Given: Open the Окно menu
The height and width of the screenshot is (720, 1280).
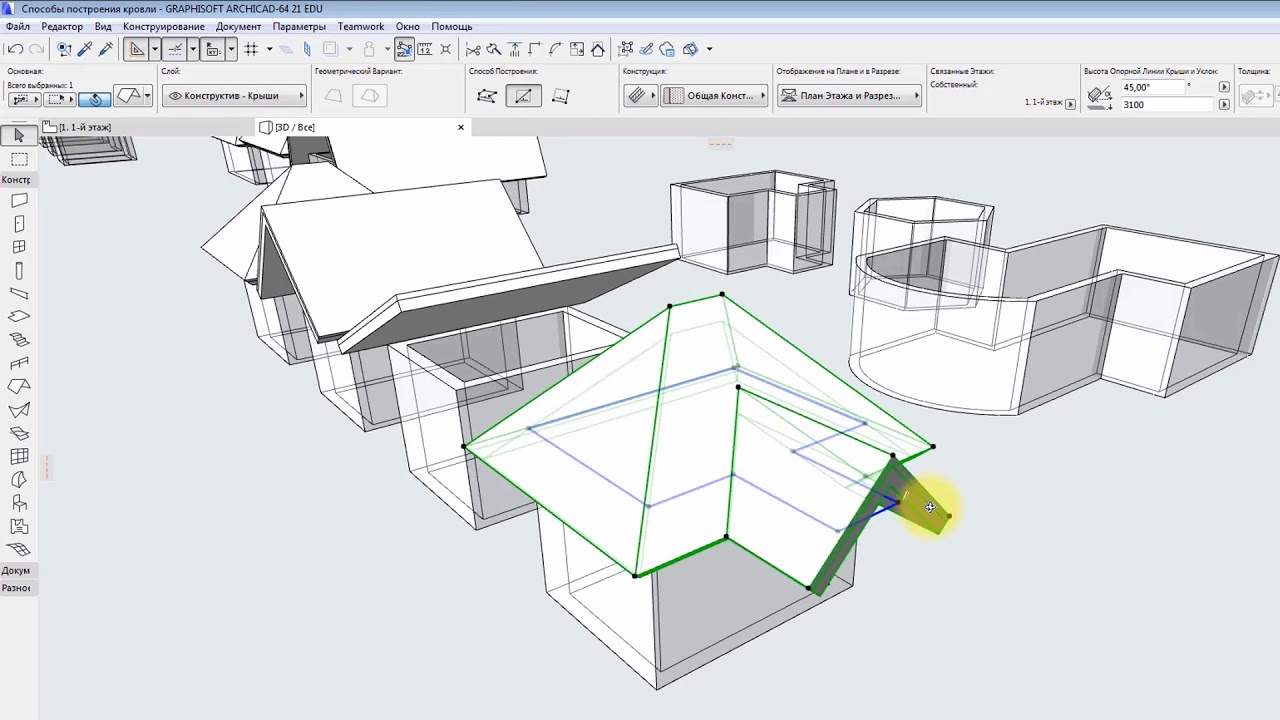Looking at the screenshot, I should [x=407, y=26].
